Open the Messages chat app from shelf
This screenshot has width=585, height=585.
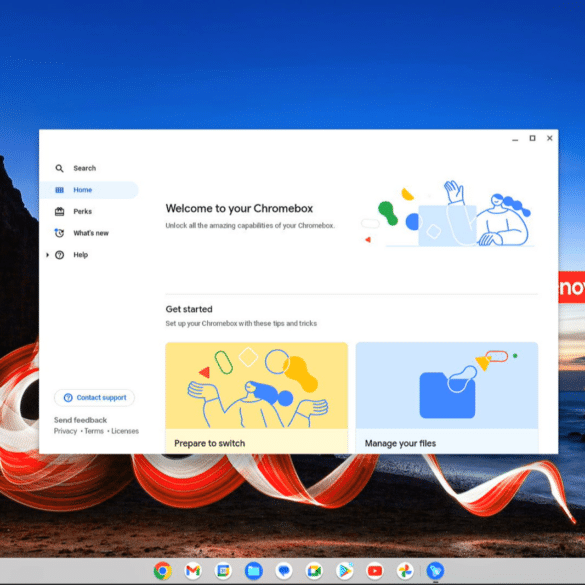coord(284,571)
